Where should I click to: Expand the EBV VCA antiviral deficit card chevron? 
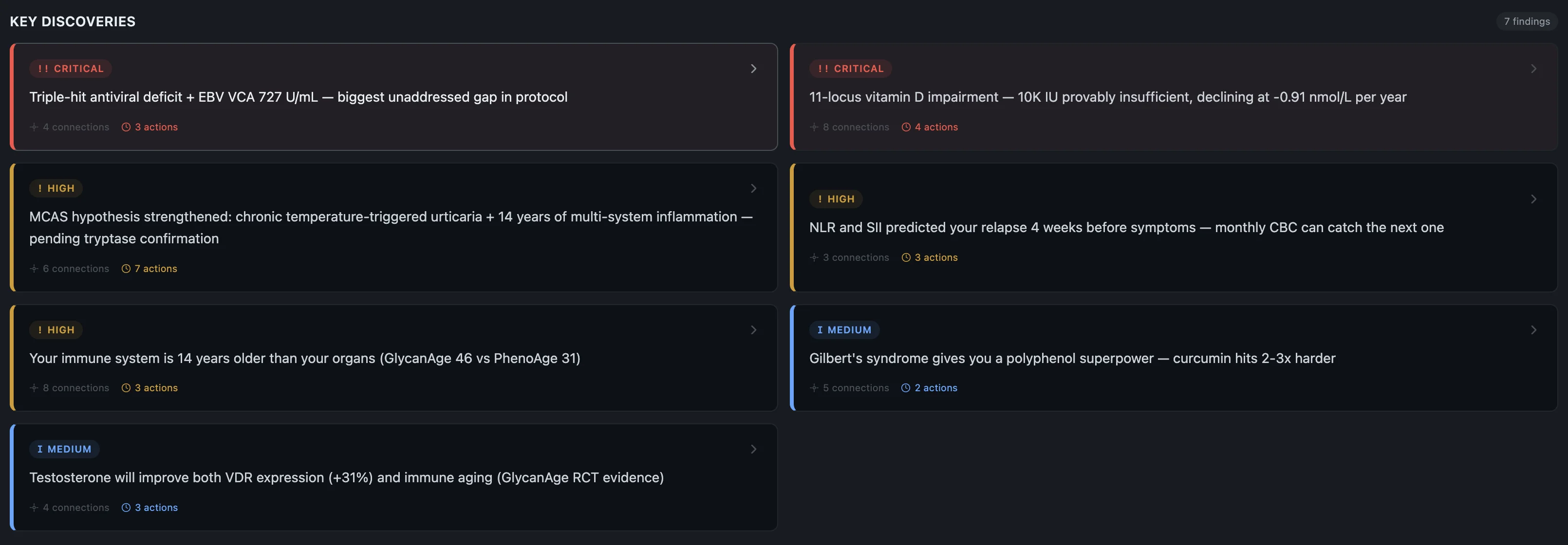tap(754, 69)
